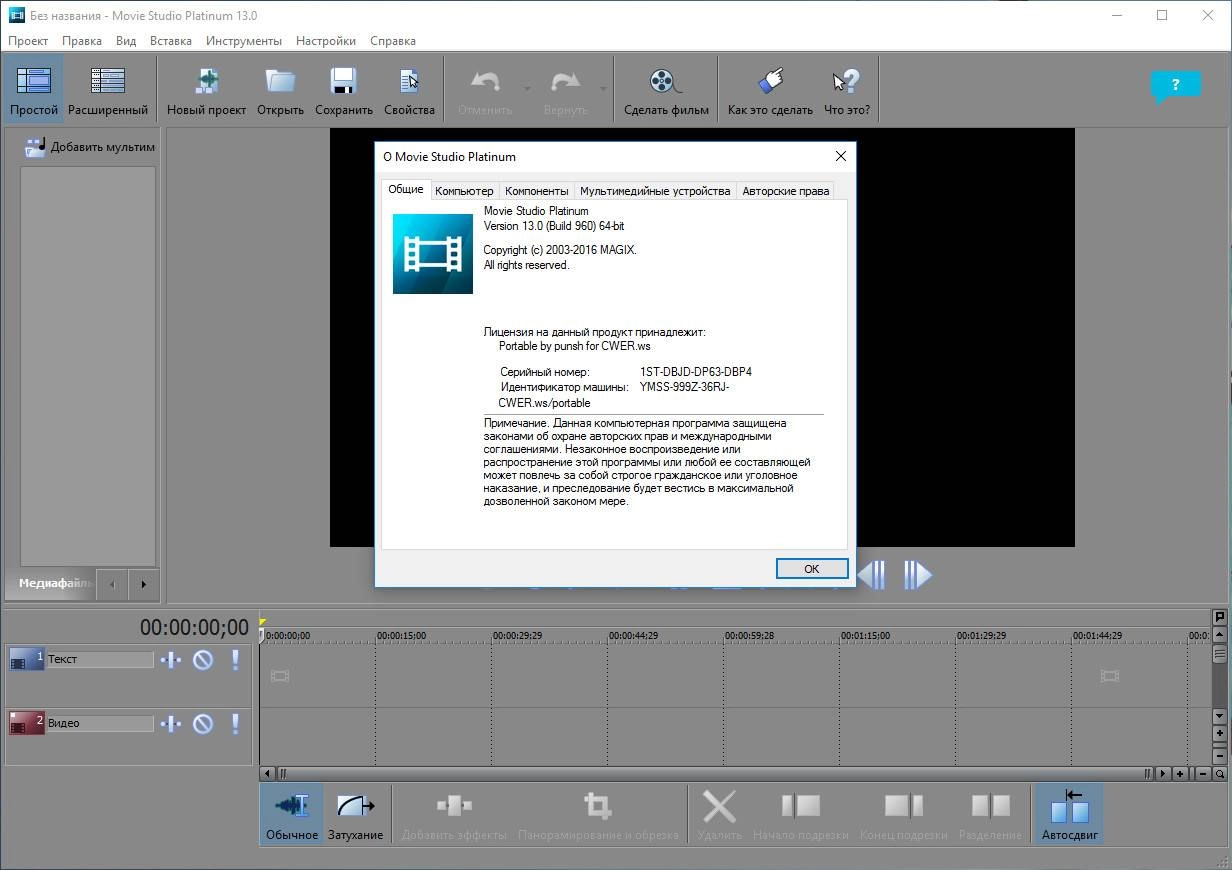Click the blue question mark speech bubble
Viewport: 1232px width, 870px height.
click(x=1175, y=86)
